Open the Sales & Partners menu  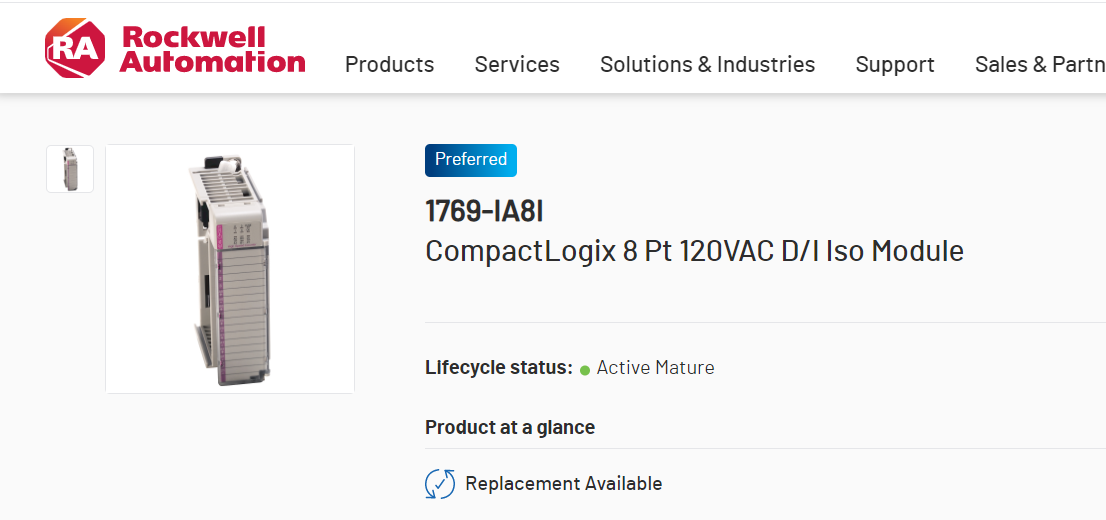tap(1038, 64)
